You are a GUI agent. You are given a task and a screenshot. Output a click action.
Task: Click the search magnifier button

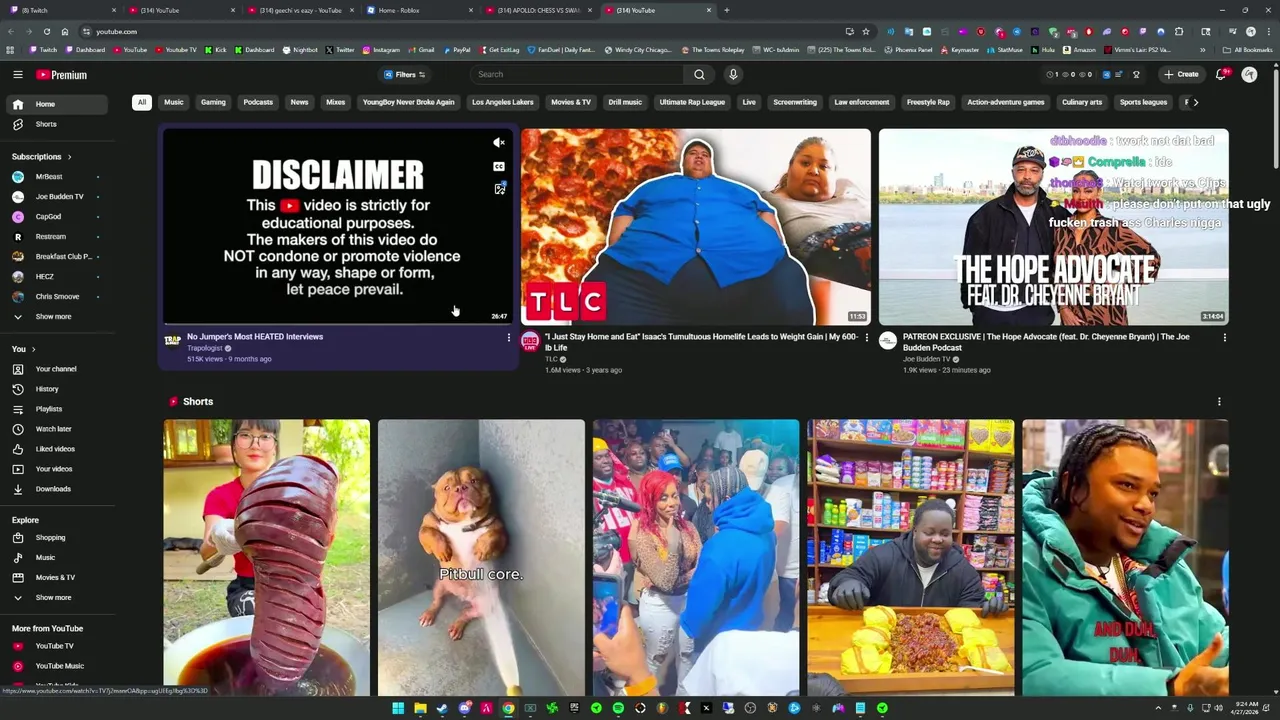699,74
